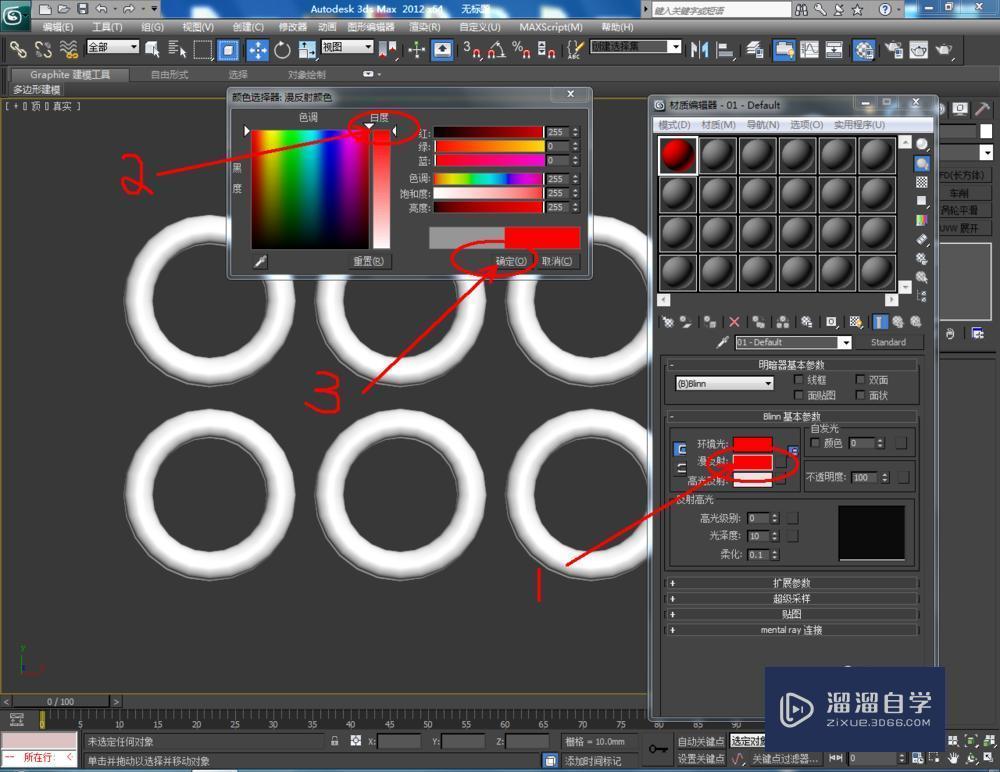Click the Mirror tool icon

tap(699, 49)
